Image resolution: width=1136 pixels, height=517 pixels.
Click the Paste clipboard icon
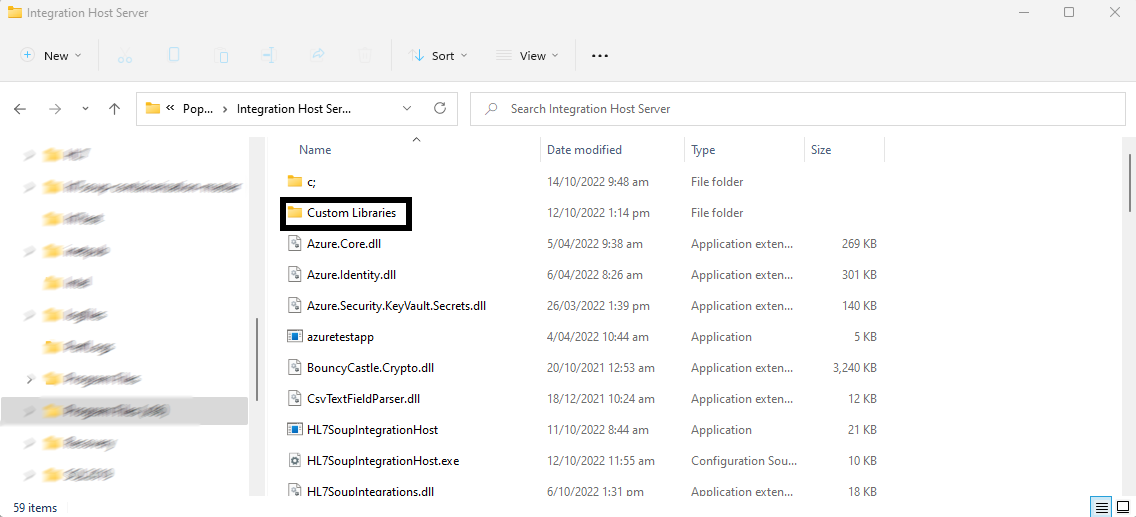(222, 56)
